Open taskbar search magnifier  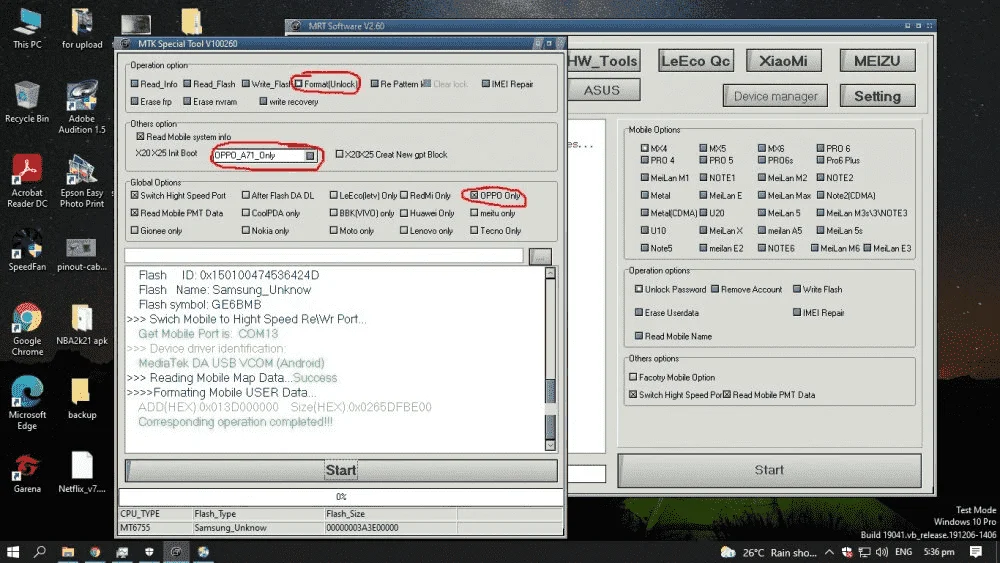tap(40, 552)
